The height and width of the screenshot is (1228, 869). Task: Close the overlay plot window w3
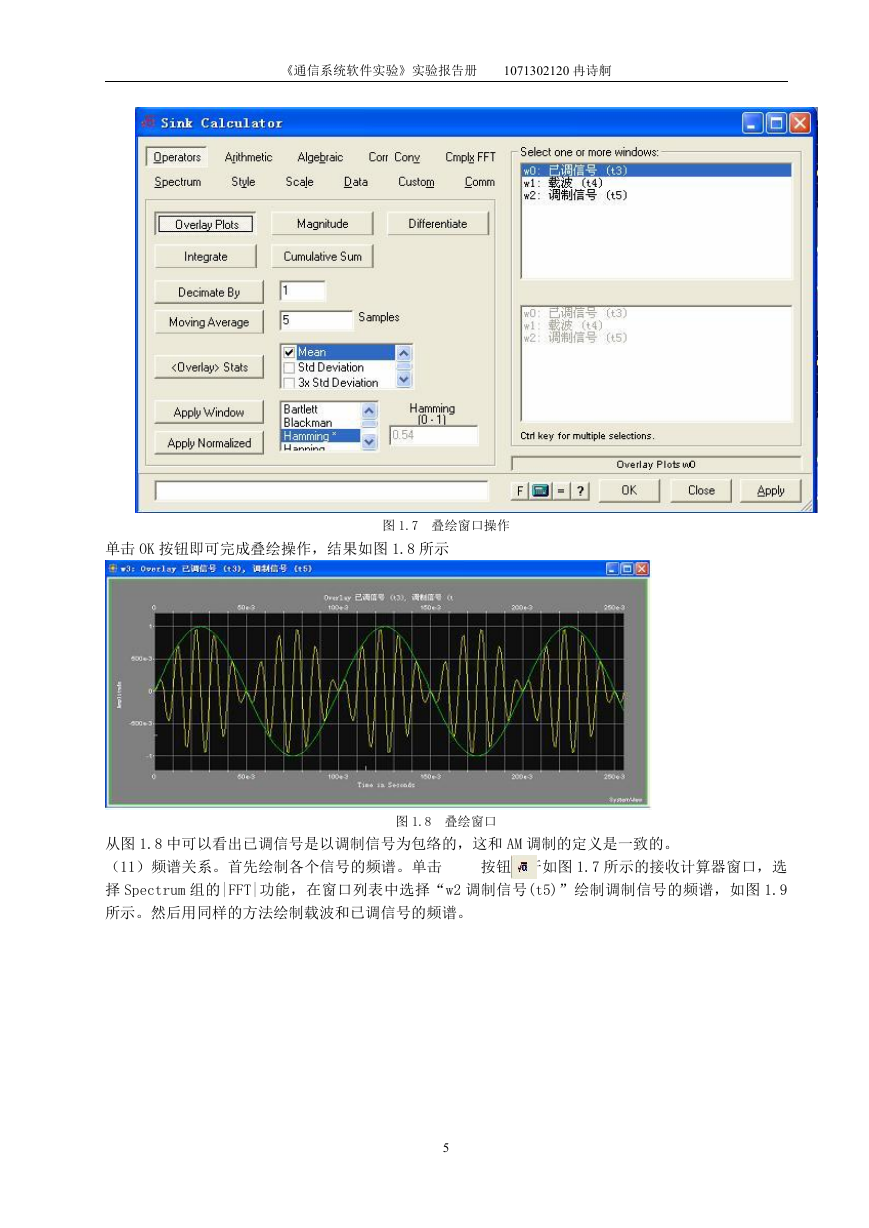(642, 568)
